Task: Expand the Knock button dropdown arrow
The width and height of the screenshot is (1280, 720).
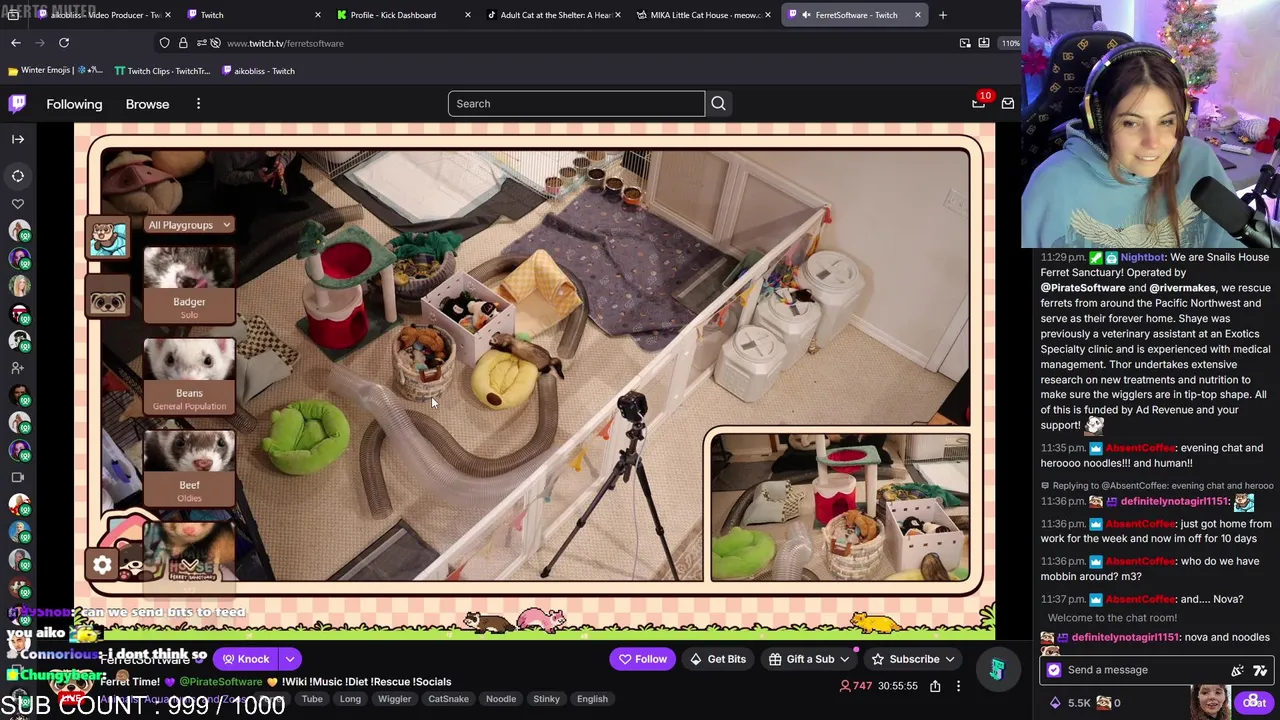Action: click(289, 659)
